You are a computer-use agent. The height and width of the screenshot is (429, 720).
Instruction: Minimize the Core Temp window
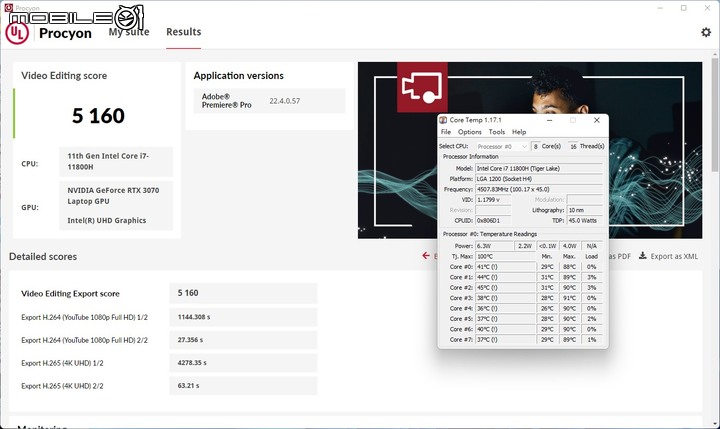(x=549, y=120)
